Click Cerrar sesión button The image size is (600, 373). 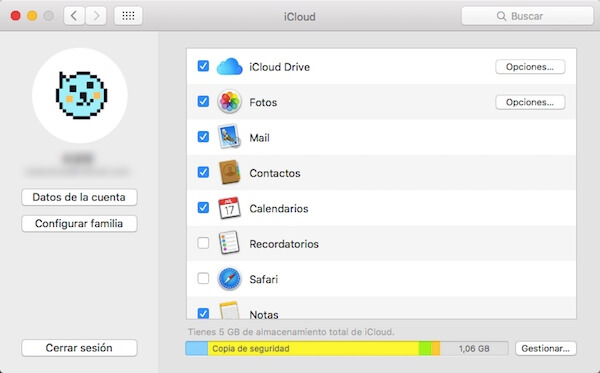(79, 348)
